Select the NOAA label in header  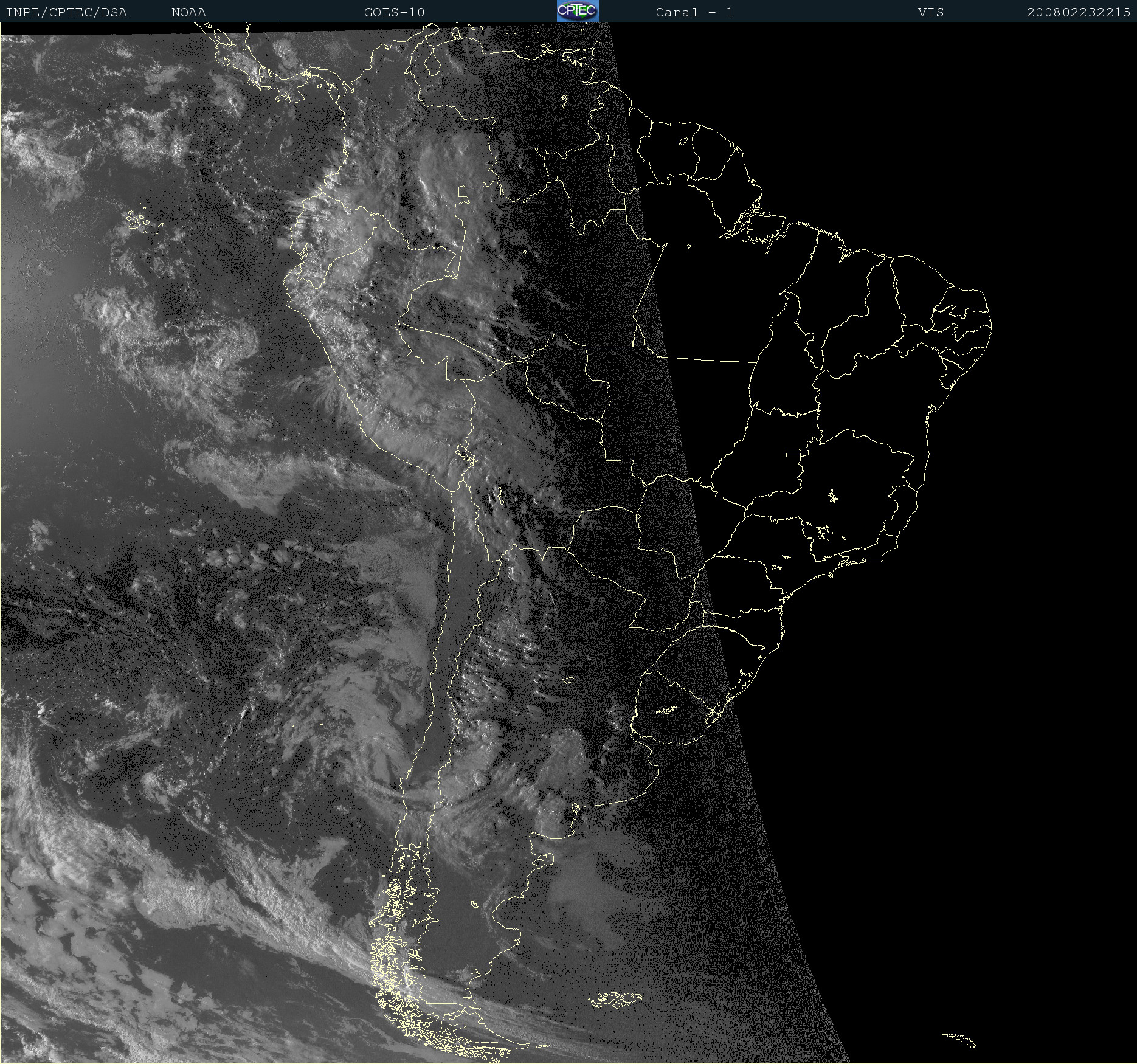pos(189,12)
